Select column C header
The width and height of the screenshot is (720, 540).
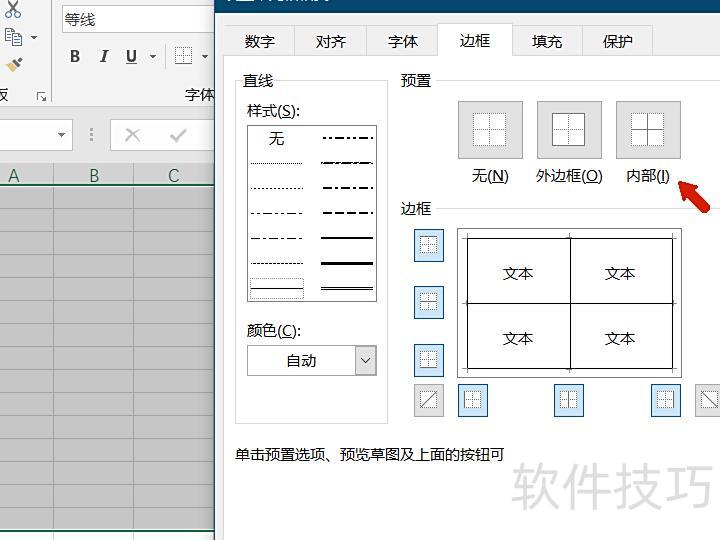click(x=174, y=175)
